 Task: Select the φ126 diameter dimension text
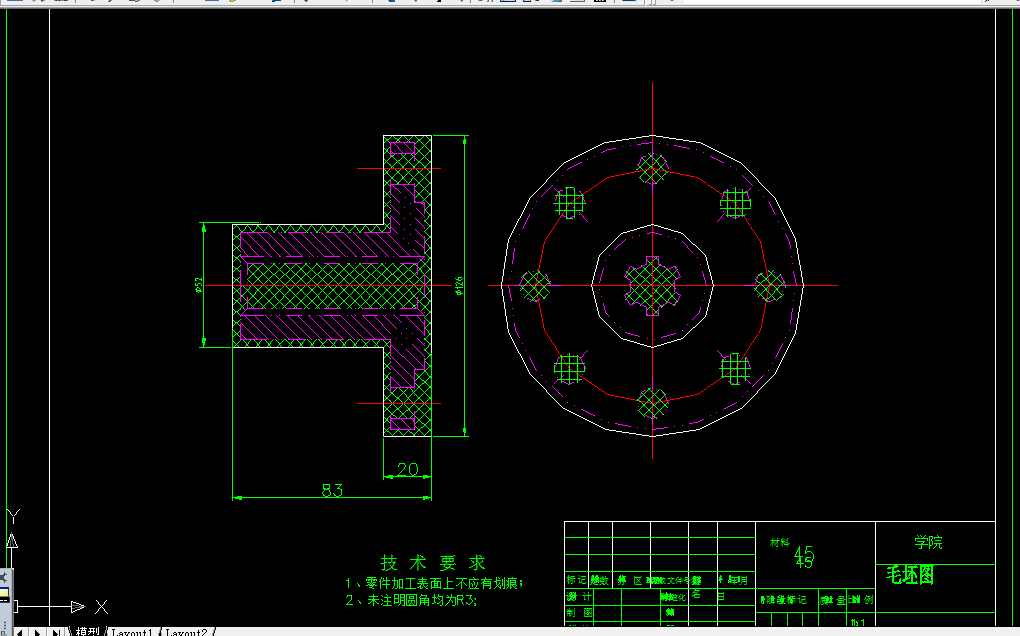(x=459, y=285)
